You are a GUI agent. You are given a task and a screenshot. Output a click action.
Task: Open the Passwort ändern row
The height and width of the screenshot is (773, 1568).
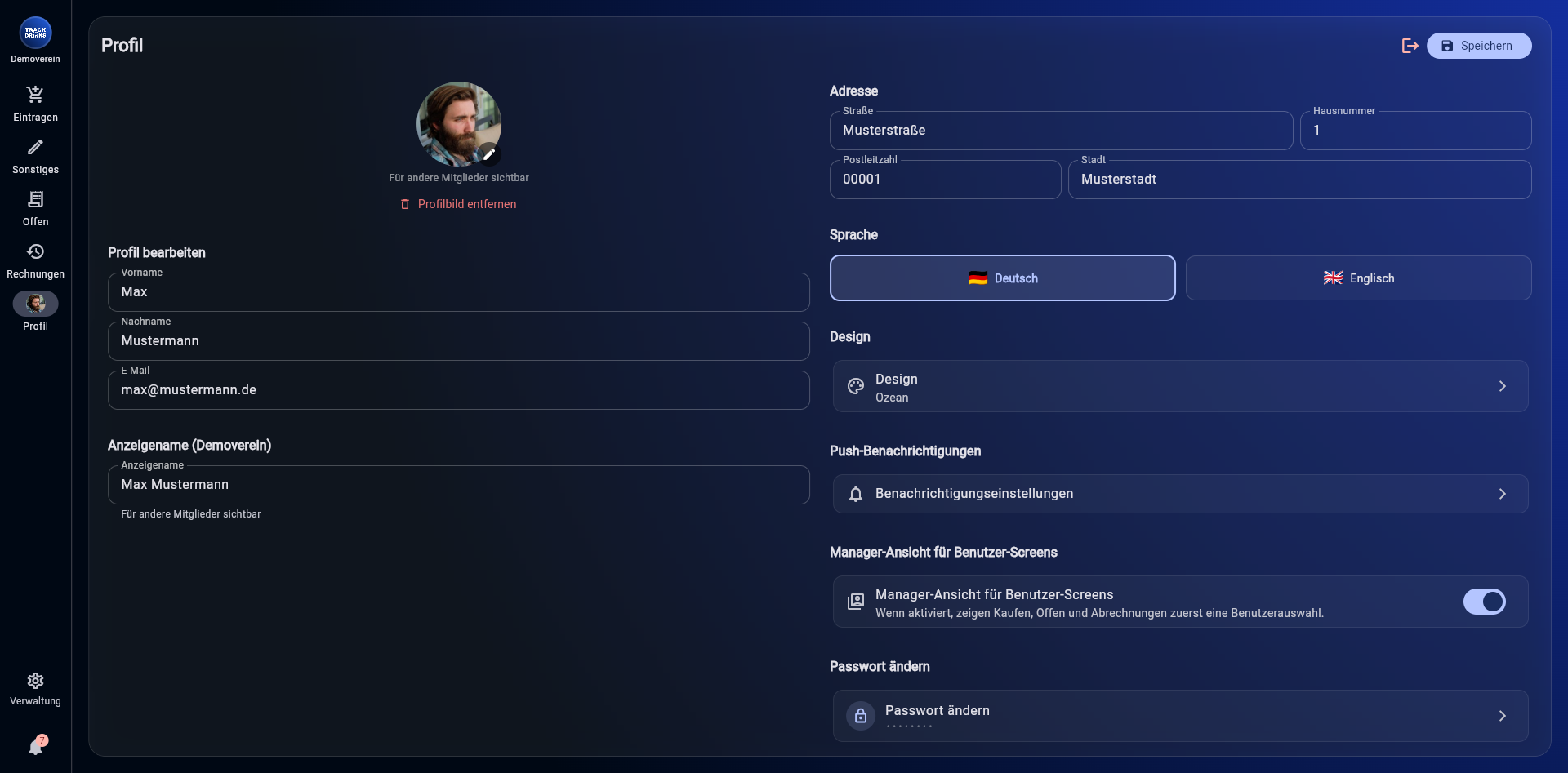pyautogui.click(x=1180, y=716)
